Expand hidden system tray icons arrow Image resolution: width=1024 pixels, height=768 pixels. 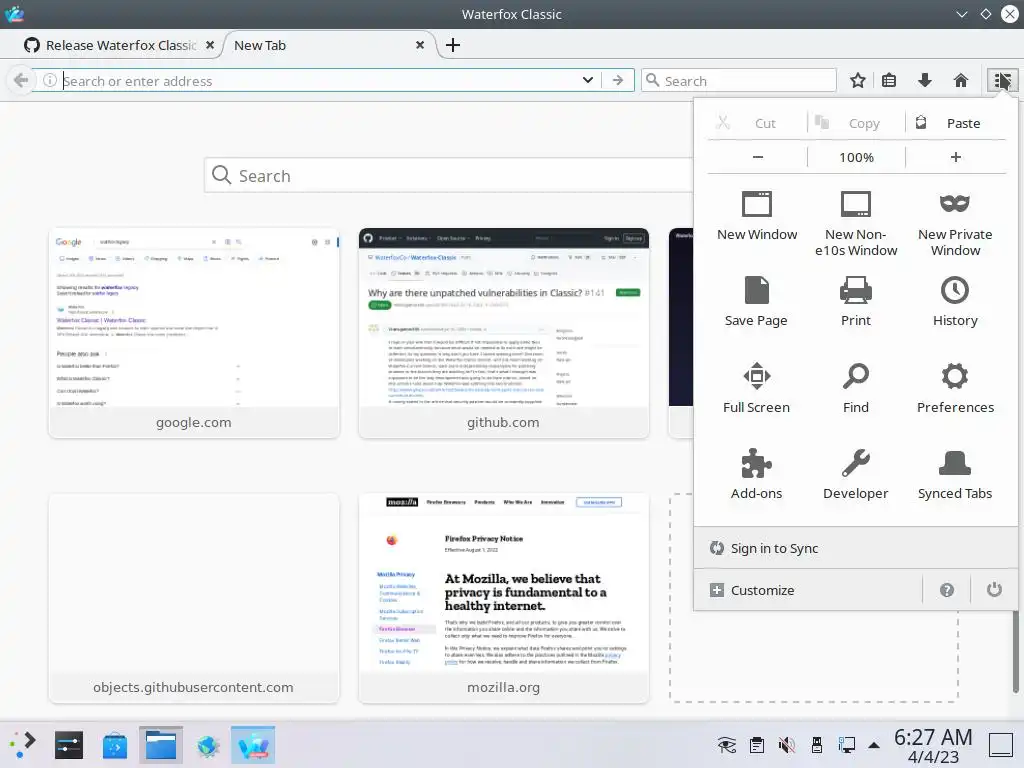[x=873, y=745]
